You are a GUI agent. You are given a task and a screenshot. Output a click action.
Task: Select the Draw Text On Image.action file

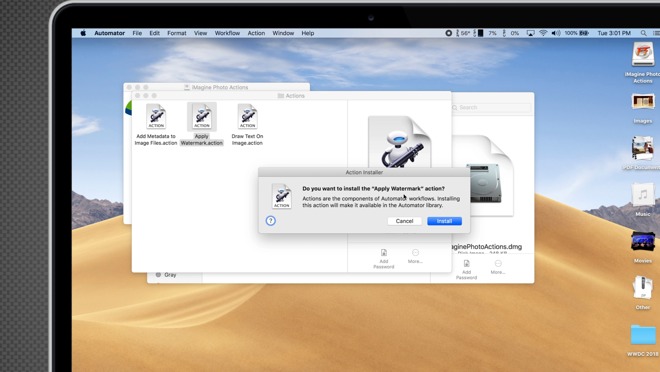(x=247, y=124)
